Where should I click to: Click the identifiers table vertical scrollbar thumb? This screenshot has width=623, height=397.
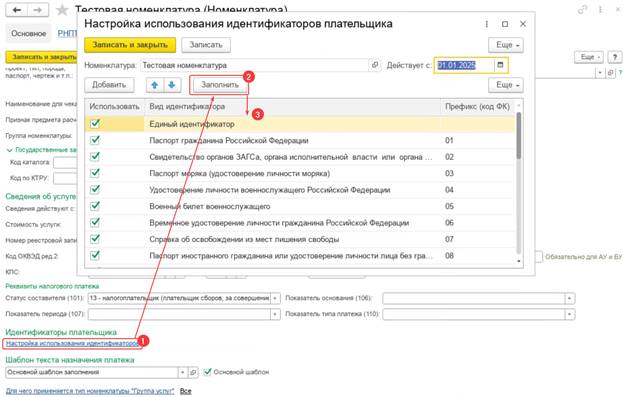coord(519,135)
